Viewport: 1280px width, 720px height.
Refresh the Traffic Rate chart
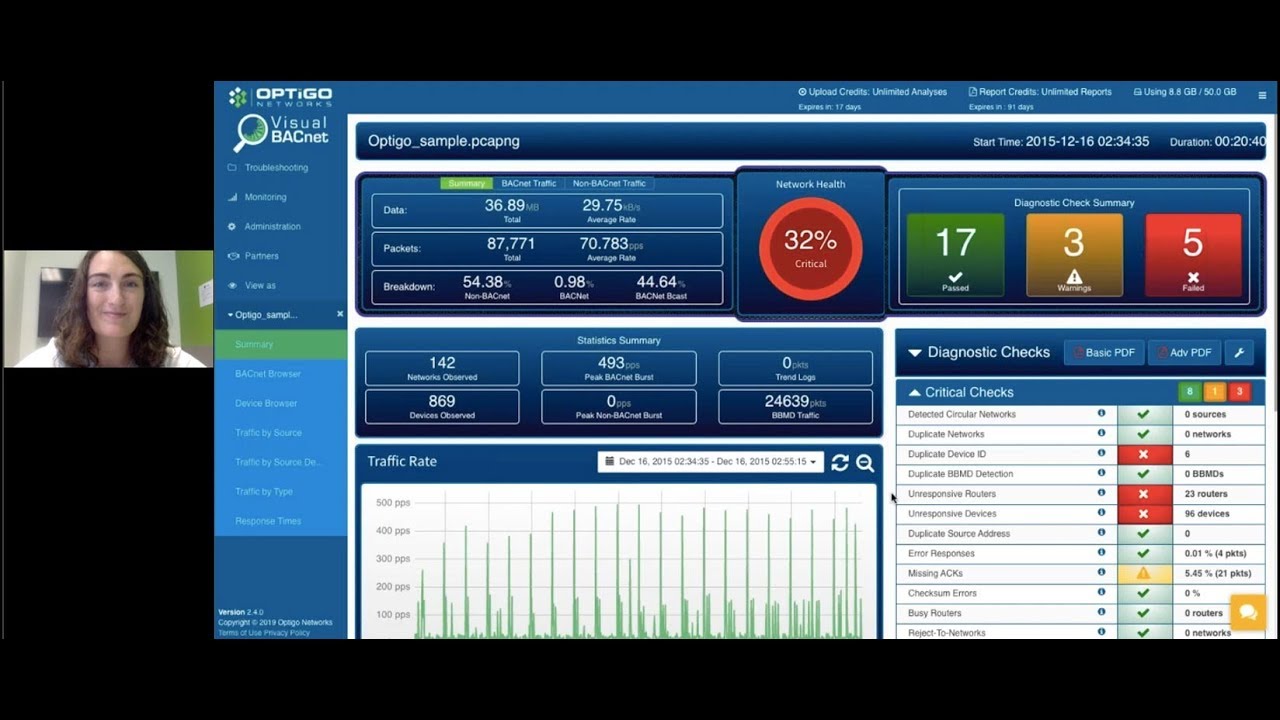[840, 462]
